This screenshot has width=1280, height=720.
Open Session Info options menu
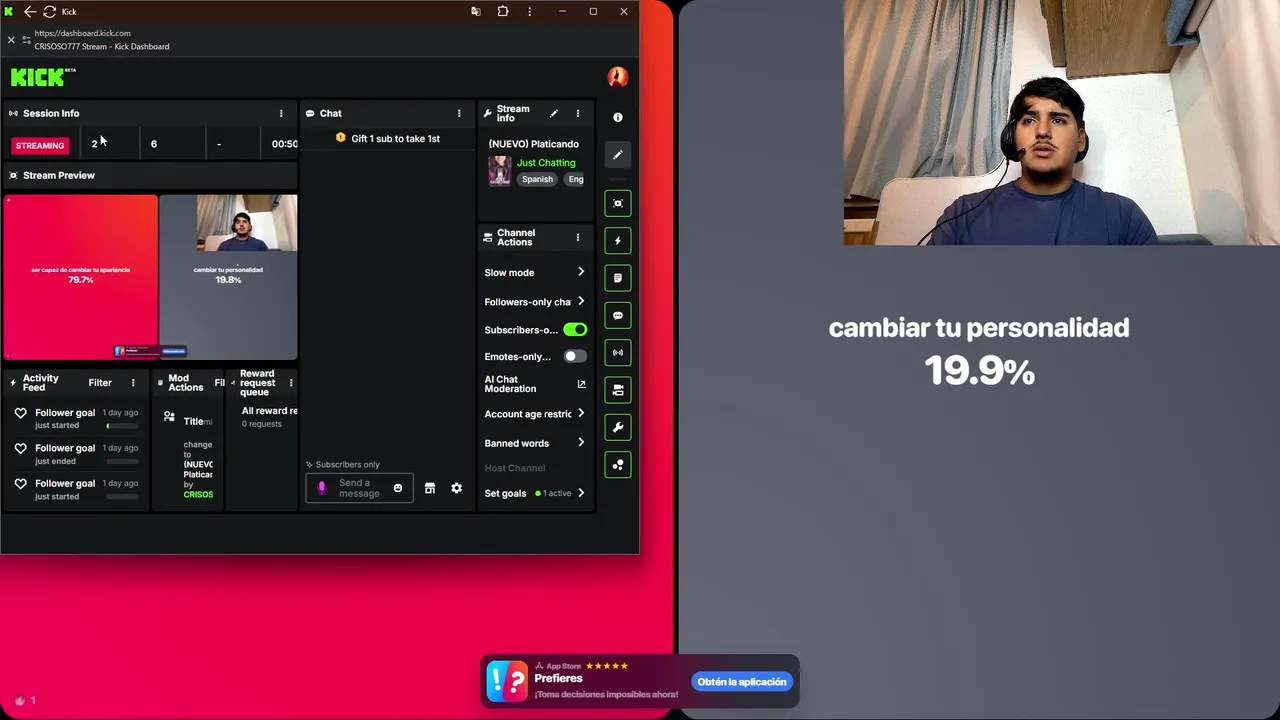coord(281,113)
